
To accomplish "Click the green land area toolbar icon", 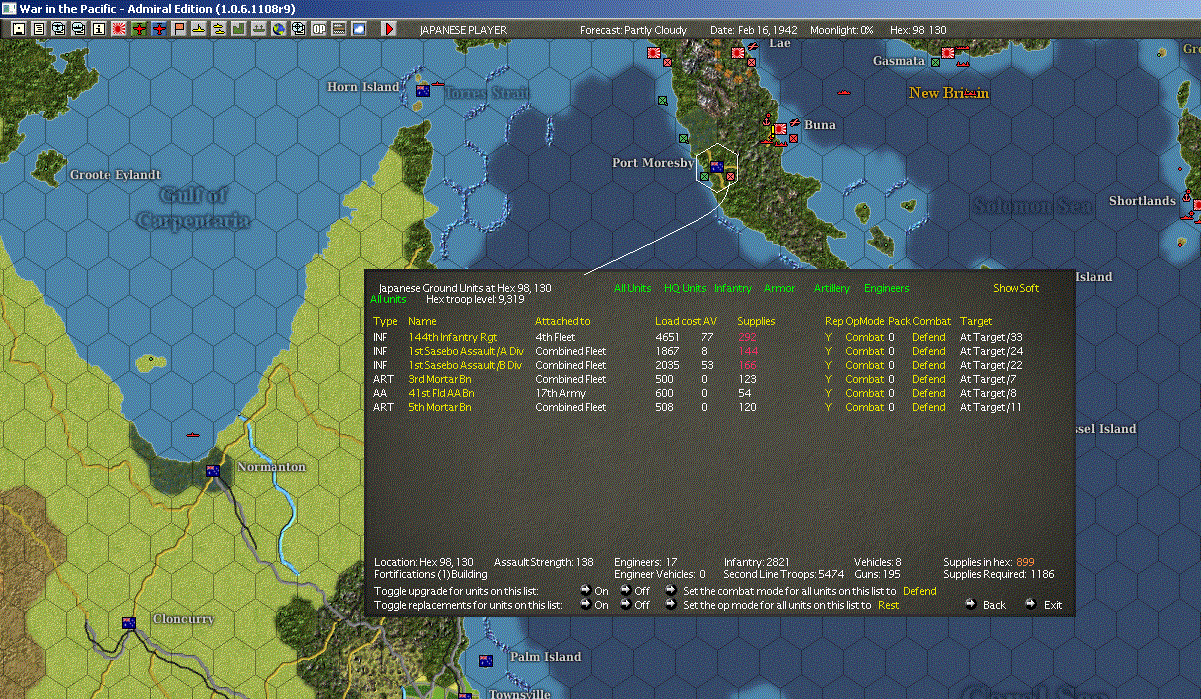I will point(238,29).
